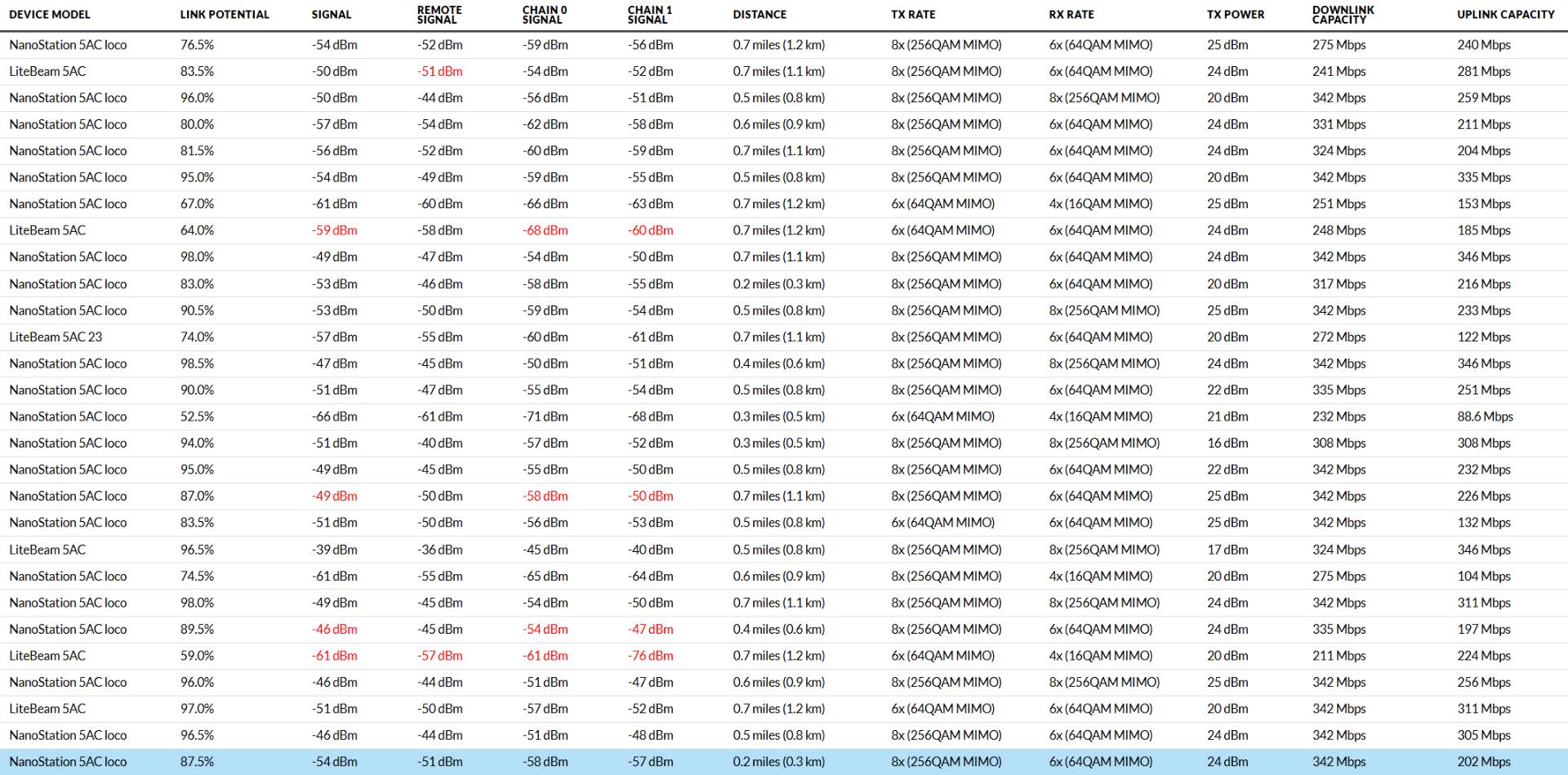Sort by UPLINK CAPACITY column header

(1506, 15)
